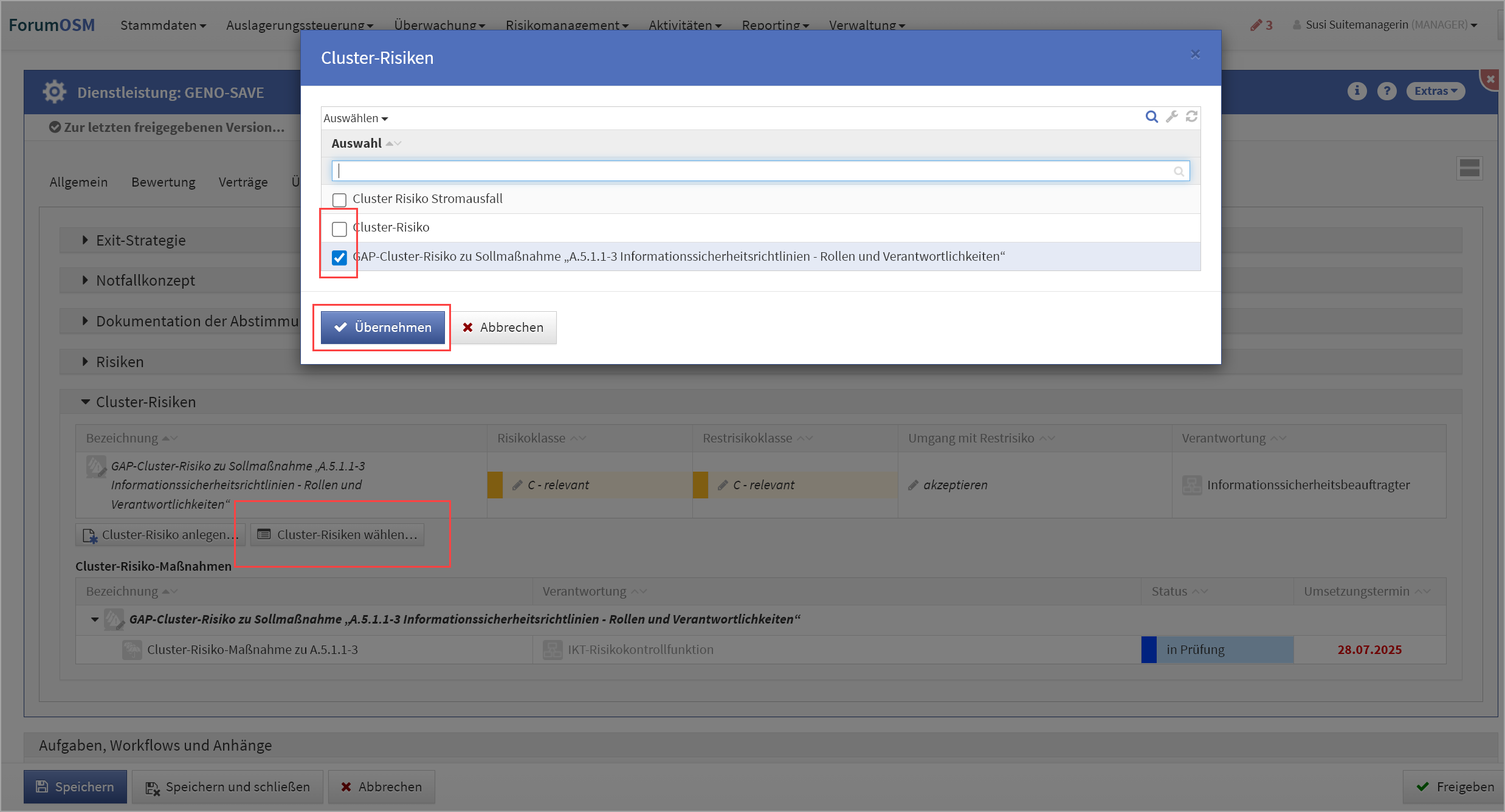Tick the Cluster-Risiko checkbox
Image resolution: width=1505 pixels, height=812 pixels.
[x=339, y=229]
